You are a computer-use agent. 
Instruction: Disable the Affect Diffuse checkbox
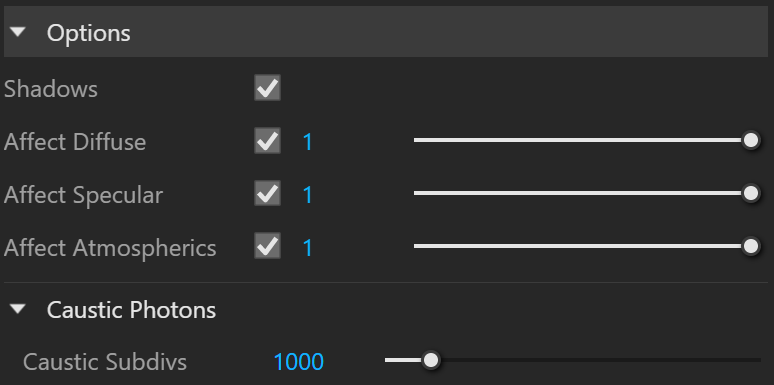268,141
